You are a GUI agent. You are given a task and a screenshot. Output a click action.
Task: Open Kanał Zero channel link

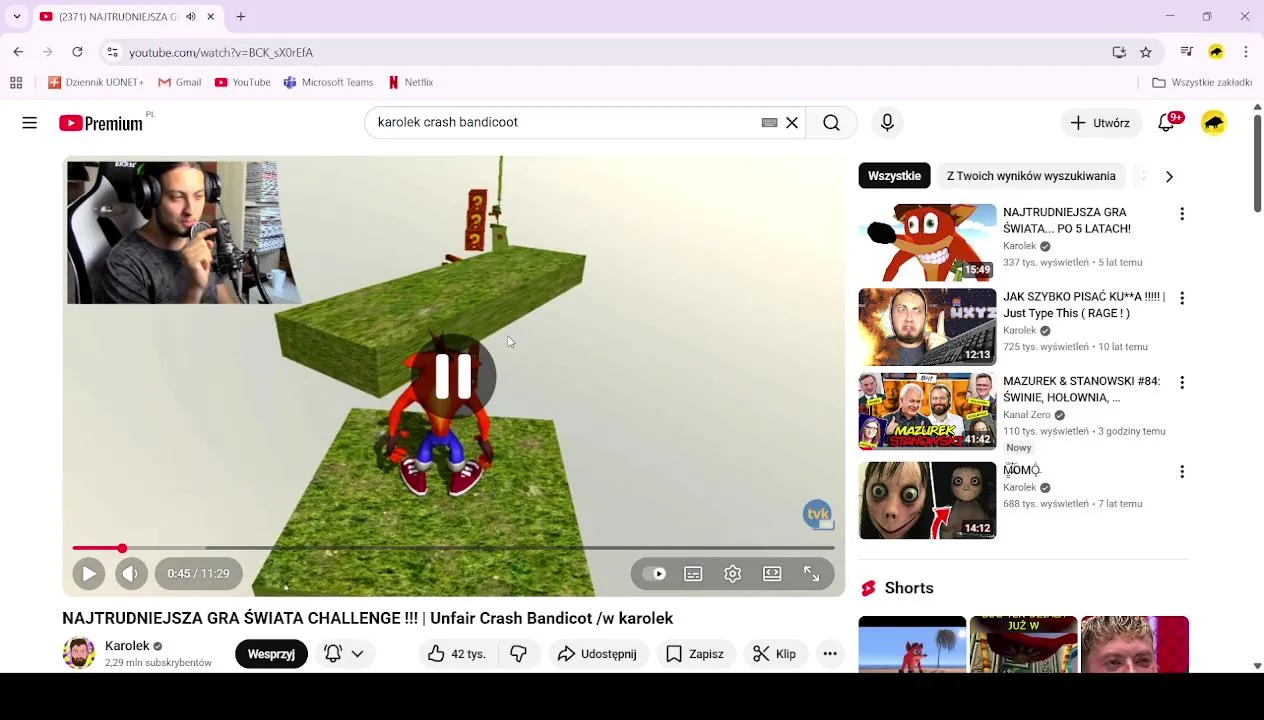pyautogui.click(x=1027, y=415)
